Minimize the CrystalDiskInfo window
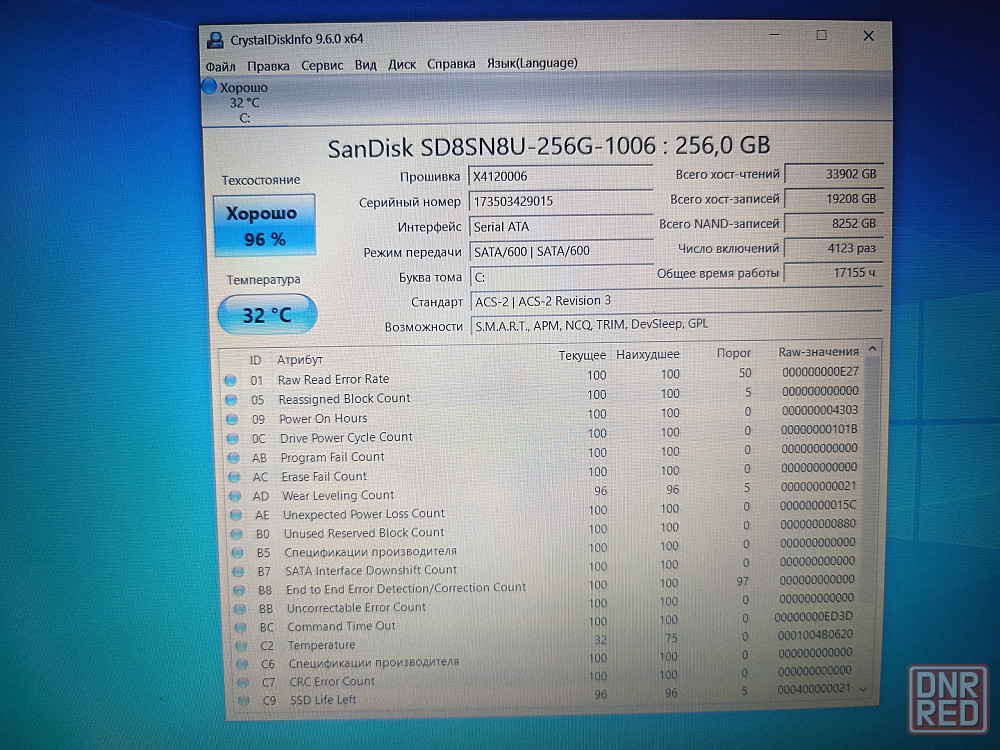 tap(774, 34)
